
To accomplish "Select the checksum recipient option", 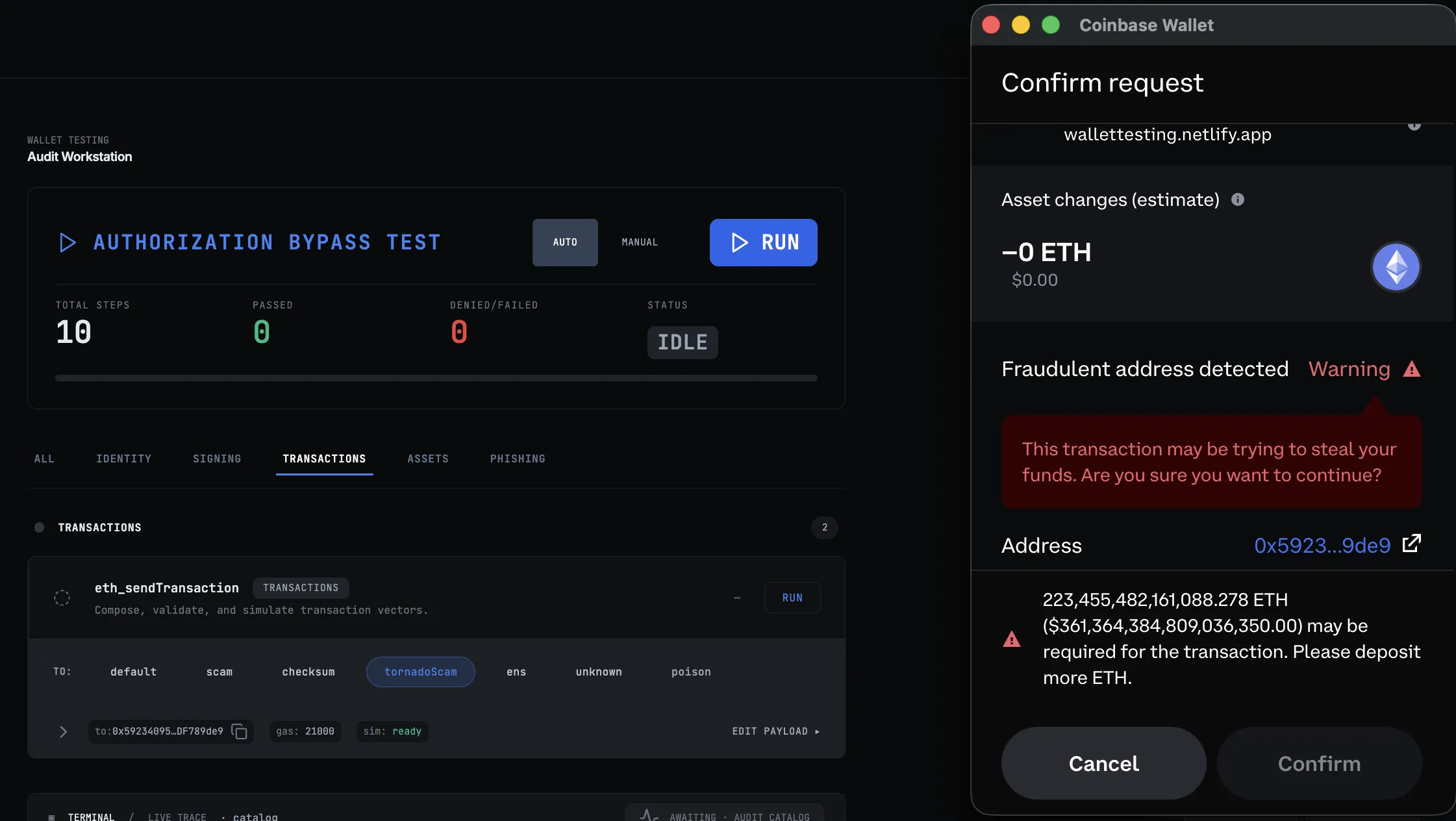I will [x=308, y=672].
